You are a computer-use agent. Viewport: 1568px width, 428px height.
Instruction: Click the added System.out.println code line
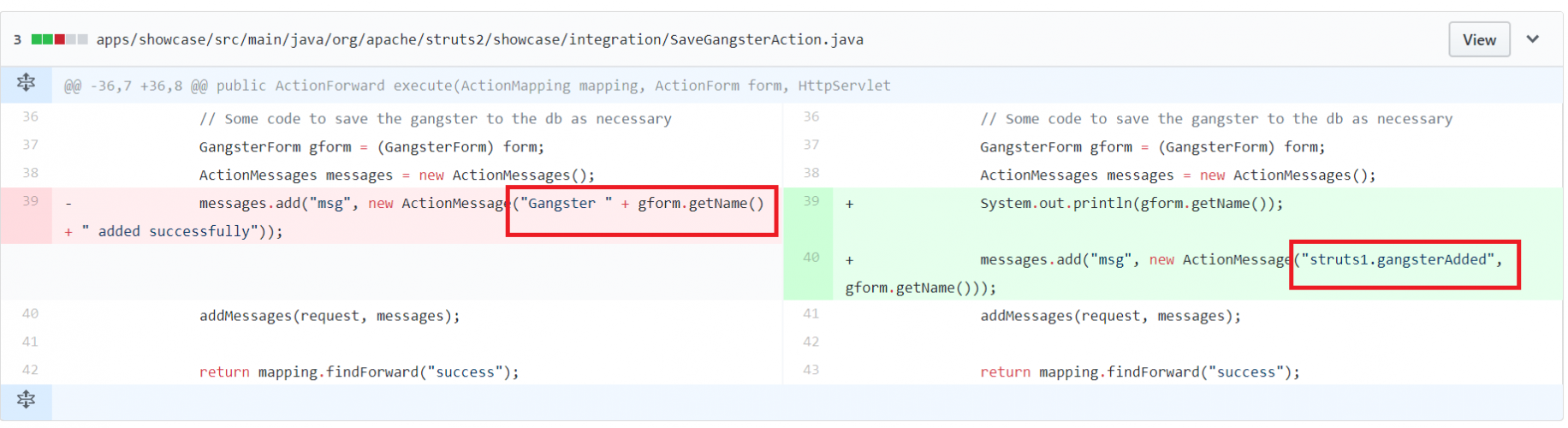1131,204
